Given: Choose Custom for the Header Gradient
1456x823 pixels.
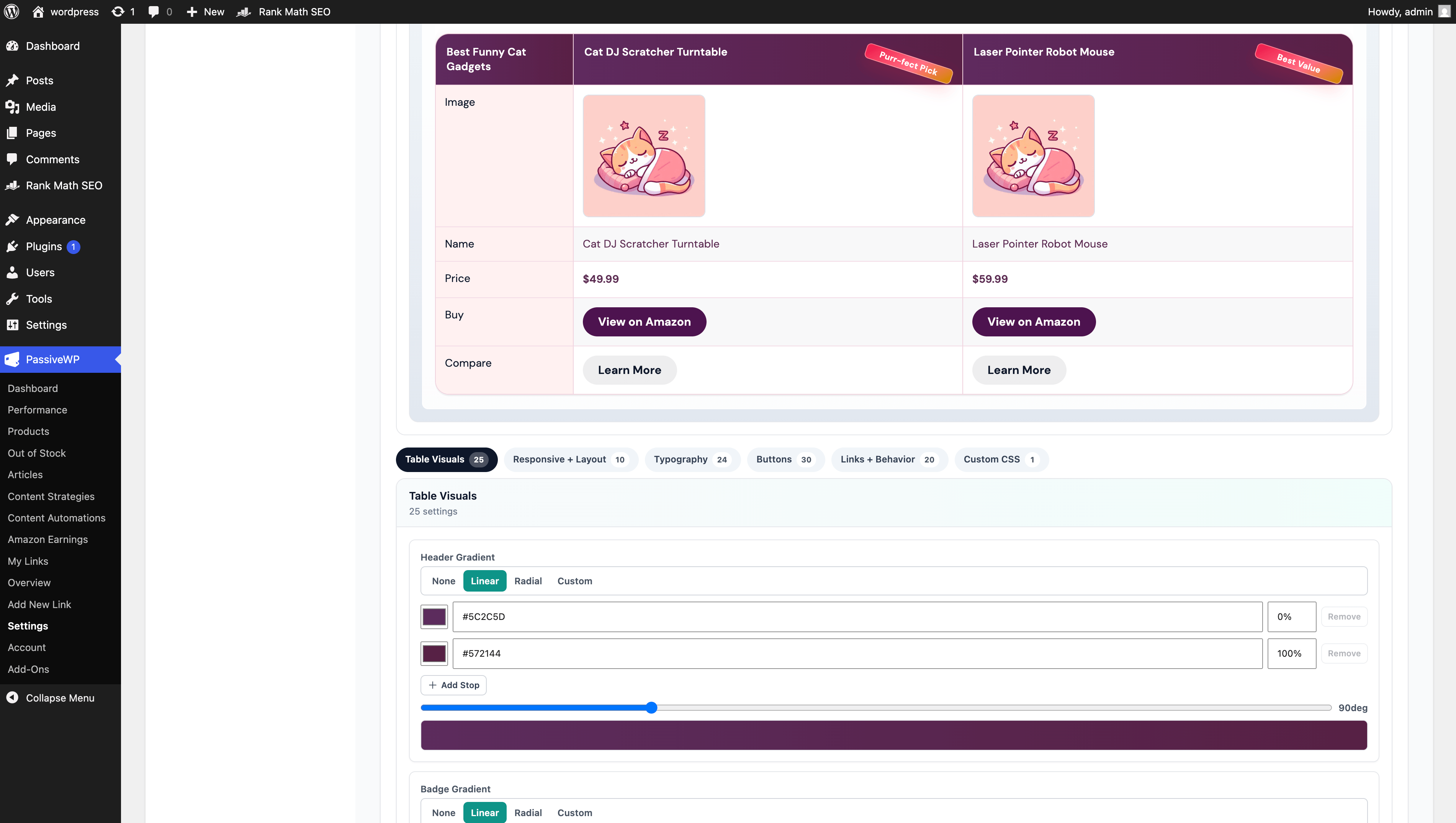Looking at the screenshot, I should 574,580.
